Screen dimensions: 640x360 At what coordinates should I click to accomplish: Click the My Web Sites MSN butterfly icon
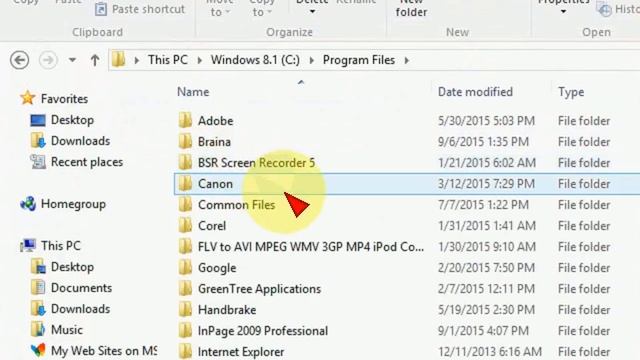38,351
